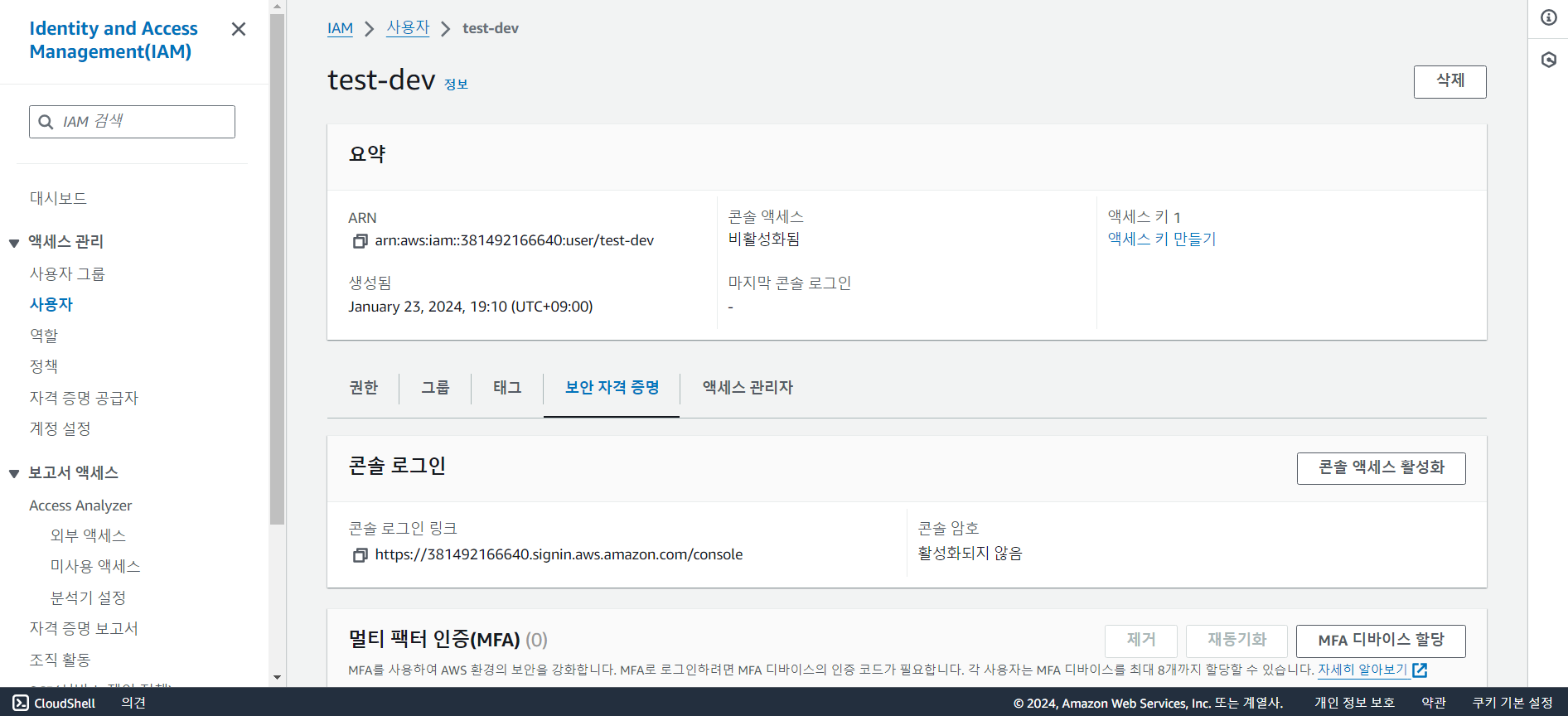Screen dimensions: 1568x716
Task: Click the 재동기화 button in MFA section
Action: tap(1236, 641)
